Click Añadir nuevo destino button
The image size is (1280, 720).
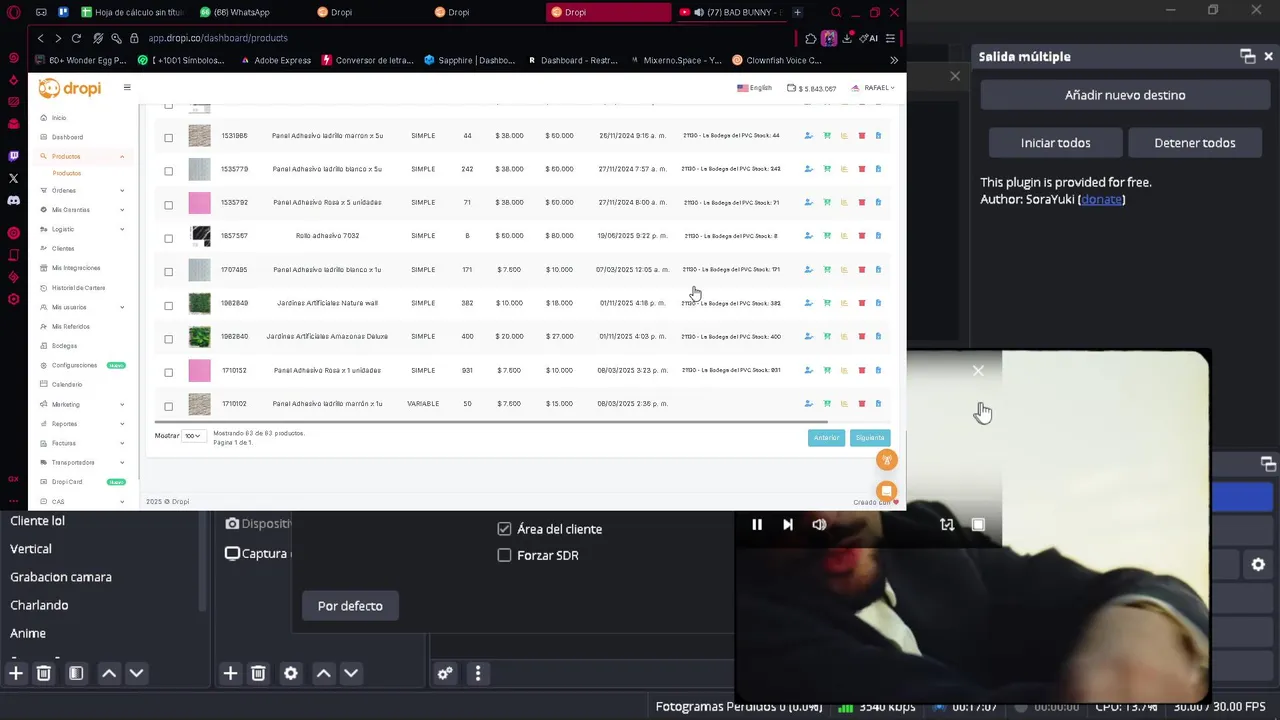click(x=1125, y=95)
